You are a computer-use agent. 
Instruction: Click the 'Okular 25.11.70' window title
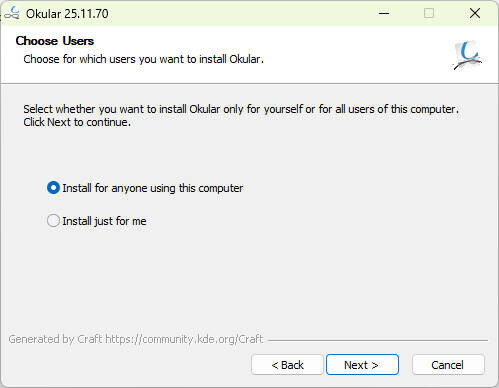tap(67, 14)
